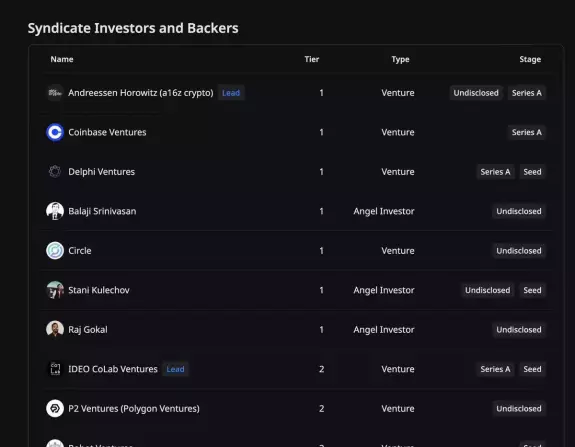This screenshot has height=447, width=575.
Task: Click Syndicate Investors and Backers heading
Action: (x=133, y=29)
